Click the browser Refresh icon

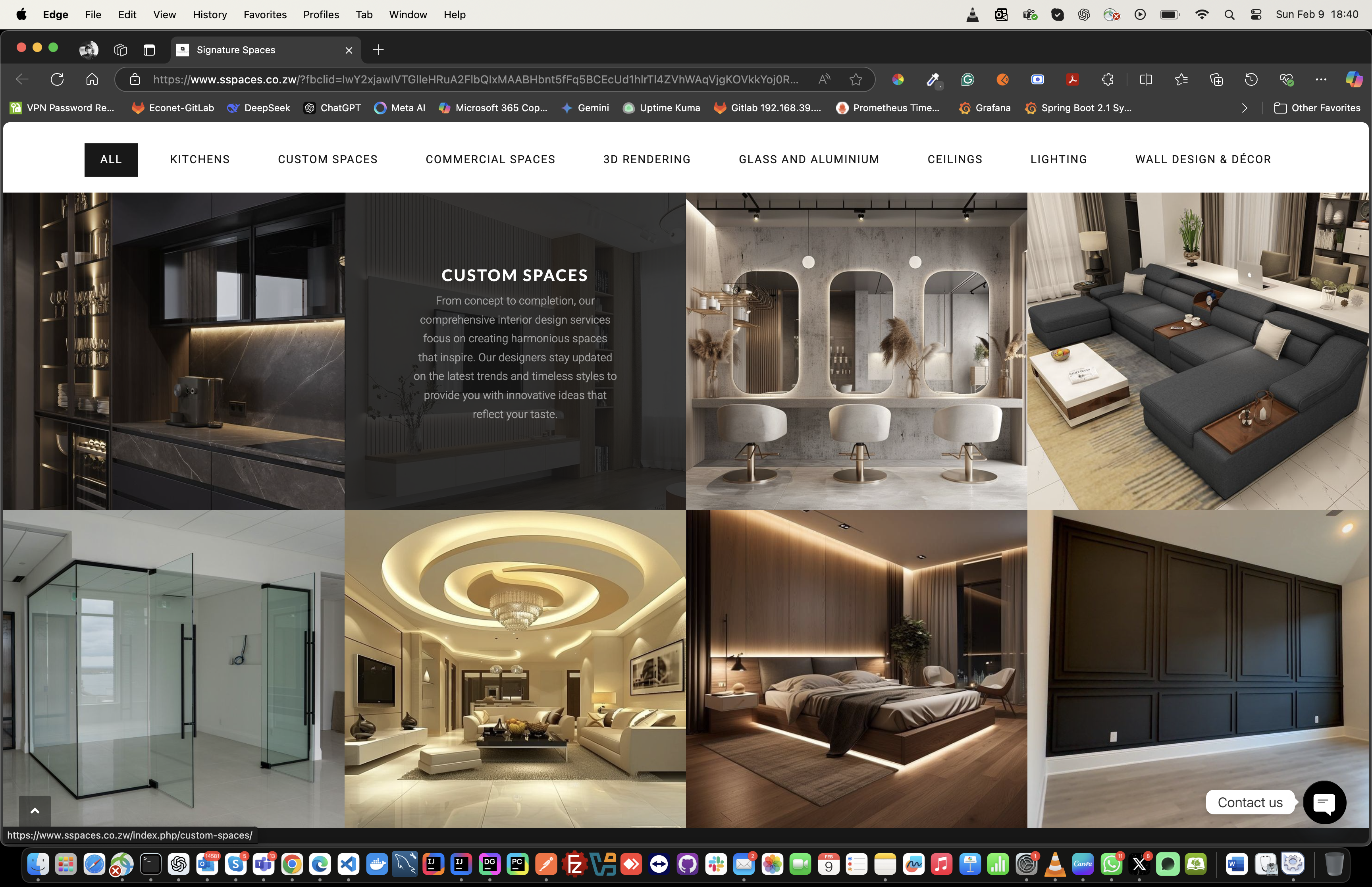[x=57, y=79]
